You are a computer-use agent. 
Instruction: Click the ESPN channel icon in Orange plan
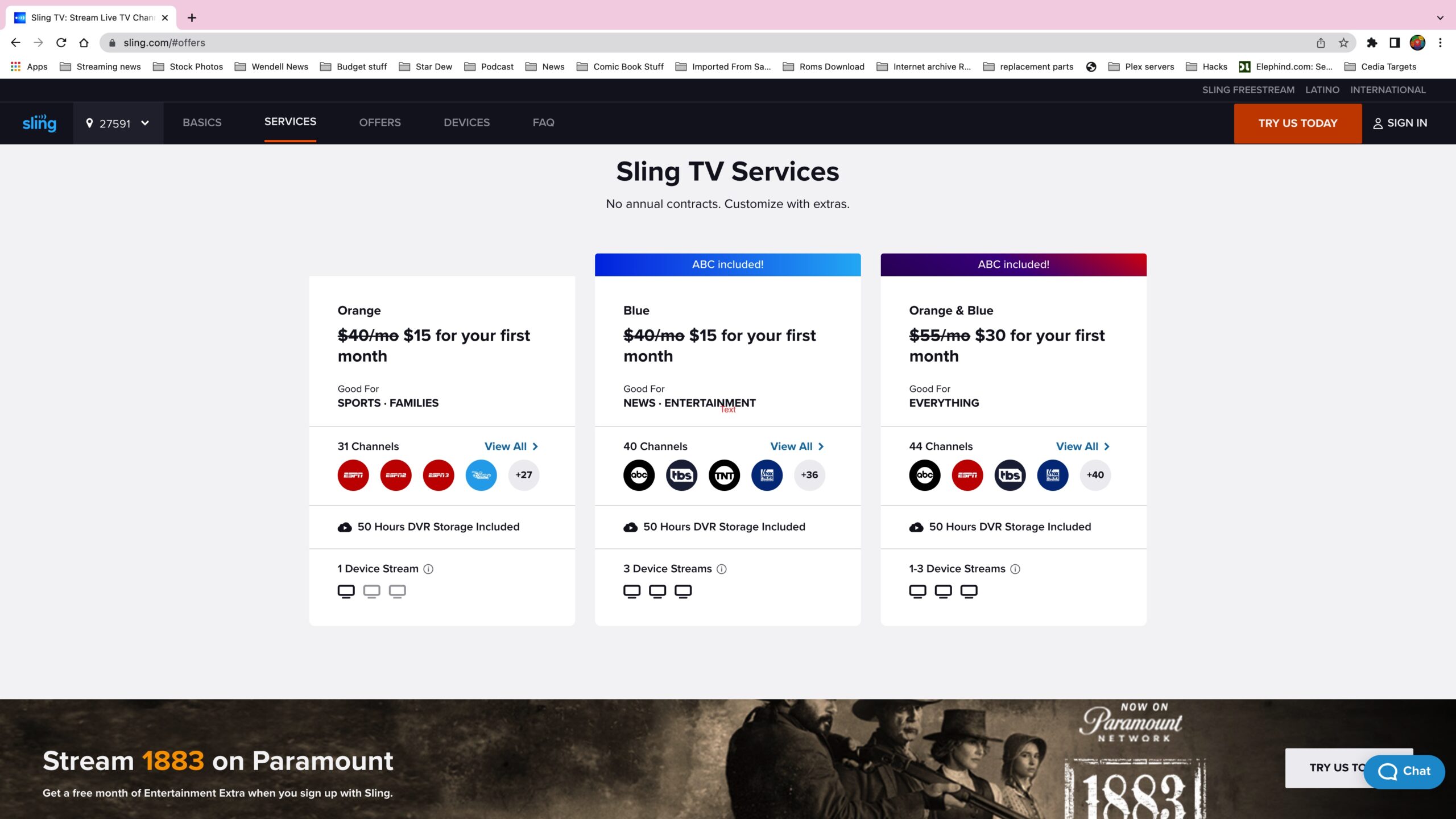(353, 475)
